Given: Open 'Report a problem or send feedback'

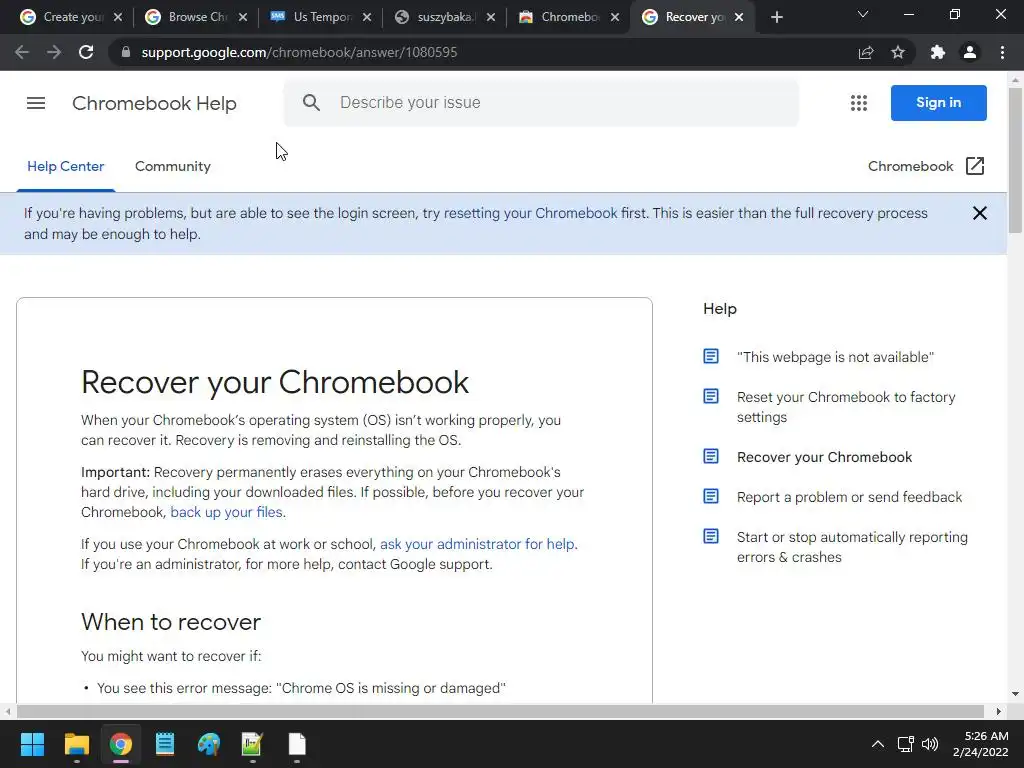Looking at the screenshot, I should 849,497.
